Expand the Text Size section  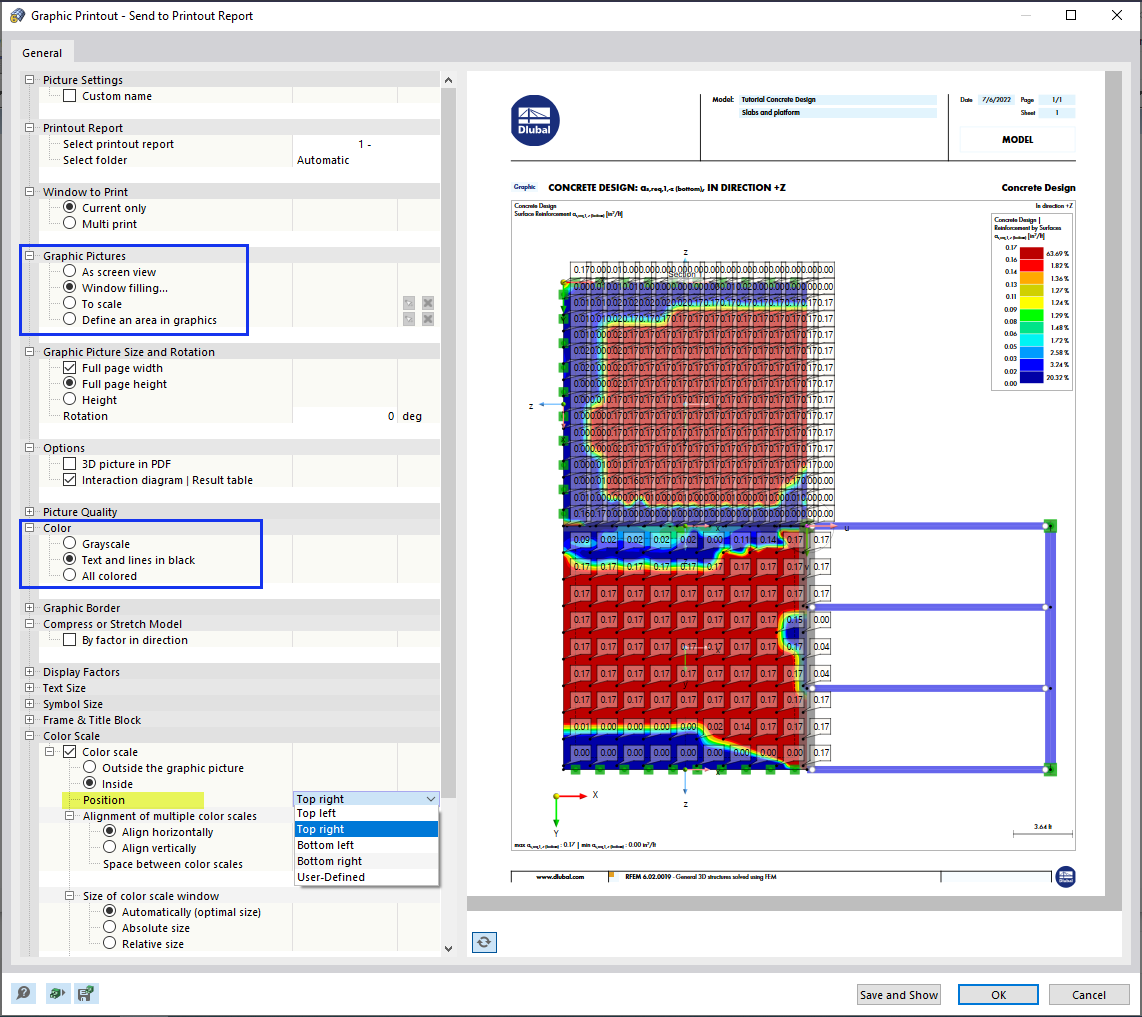pos(29,688)
